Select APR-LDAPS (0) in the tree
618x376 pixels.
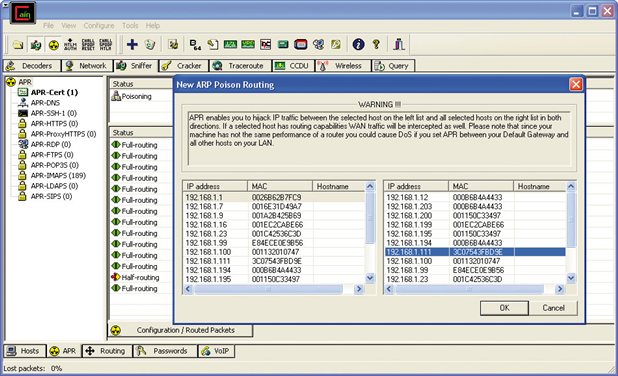click(54, 186)
